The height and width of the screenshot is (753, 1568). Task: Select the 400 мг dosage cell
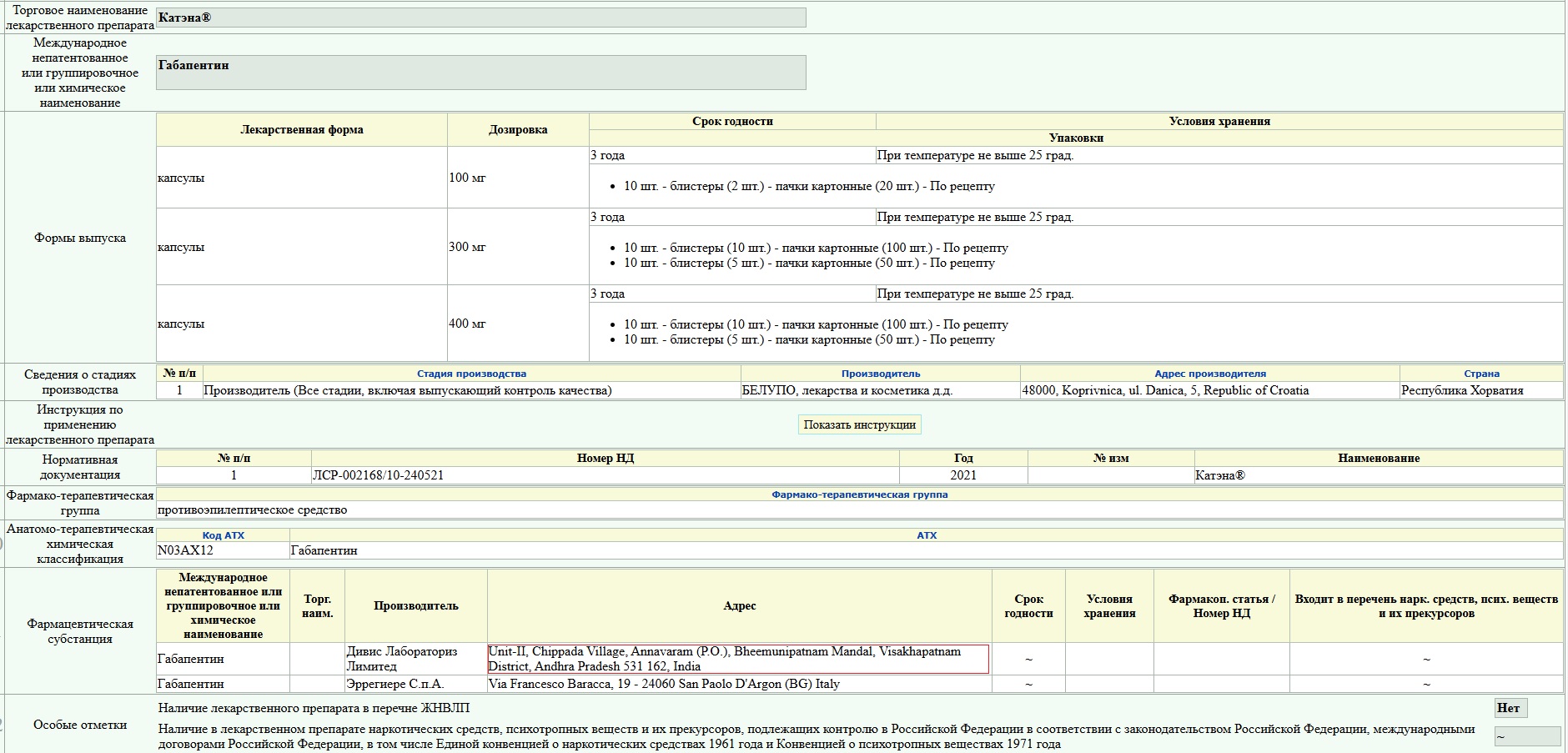(x=518, y=324)
